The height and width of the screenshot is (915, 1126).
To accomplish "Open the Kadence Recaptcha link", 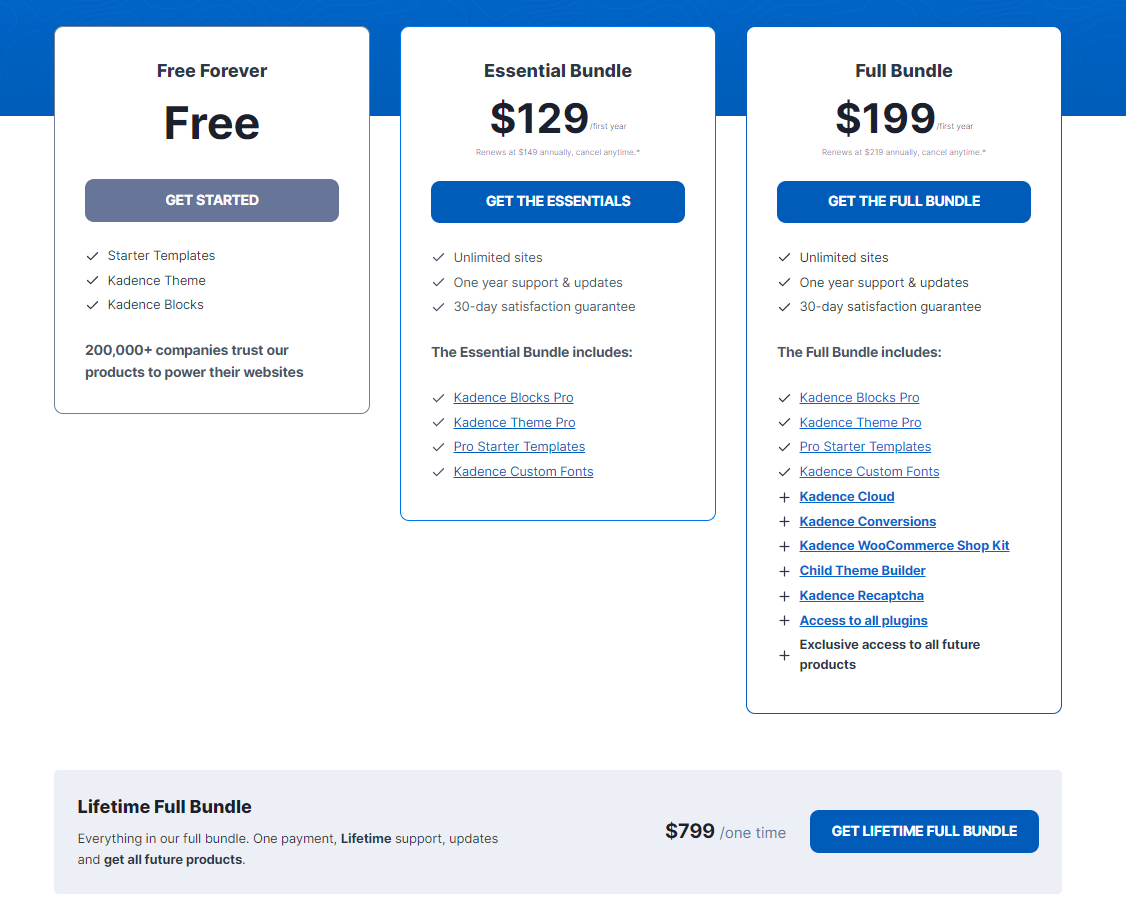I will tap(861, 596).
